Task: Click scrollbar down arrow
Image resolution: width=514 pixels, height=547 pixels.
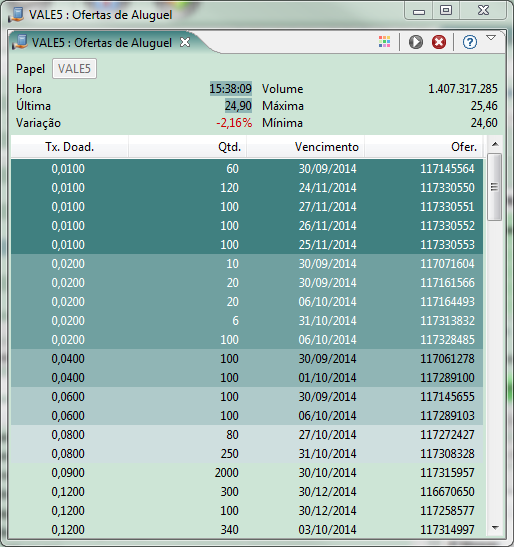Action: [x=495, y=528]
